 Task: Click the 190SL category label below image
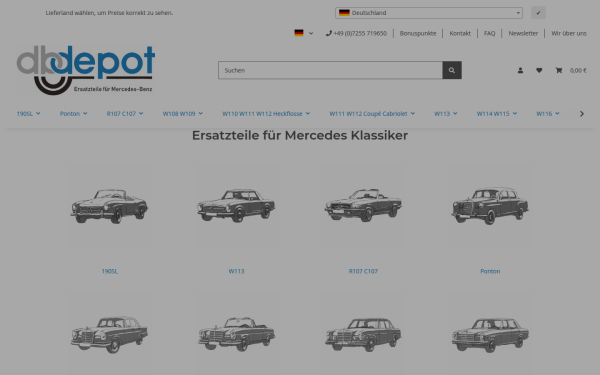[109, 271]
